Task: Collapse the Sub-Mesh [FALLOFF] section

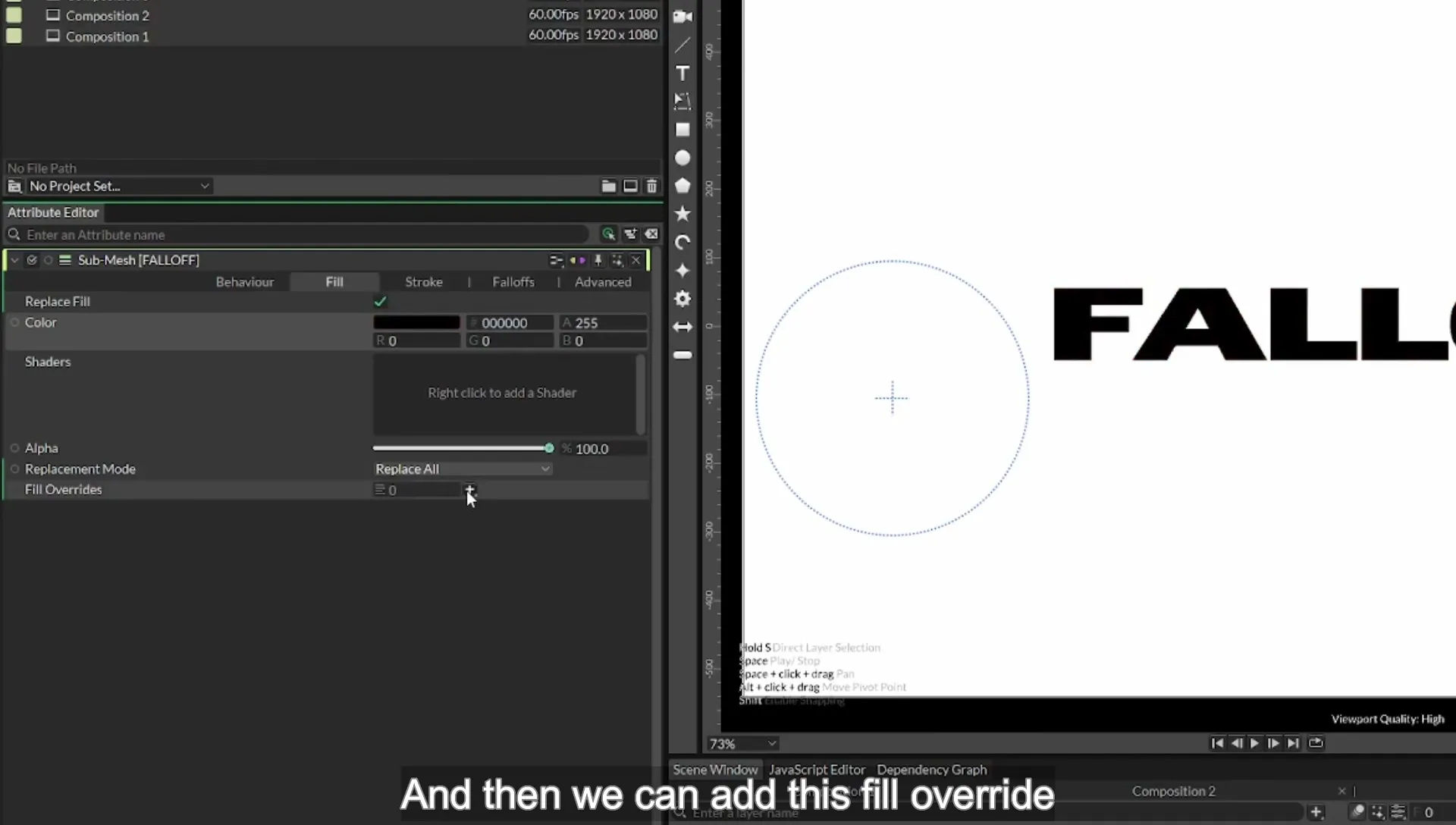Action: pos(14,260)
